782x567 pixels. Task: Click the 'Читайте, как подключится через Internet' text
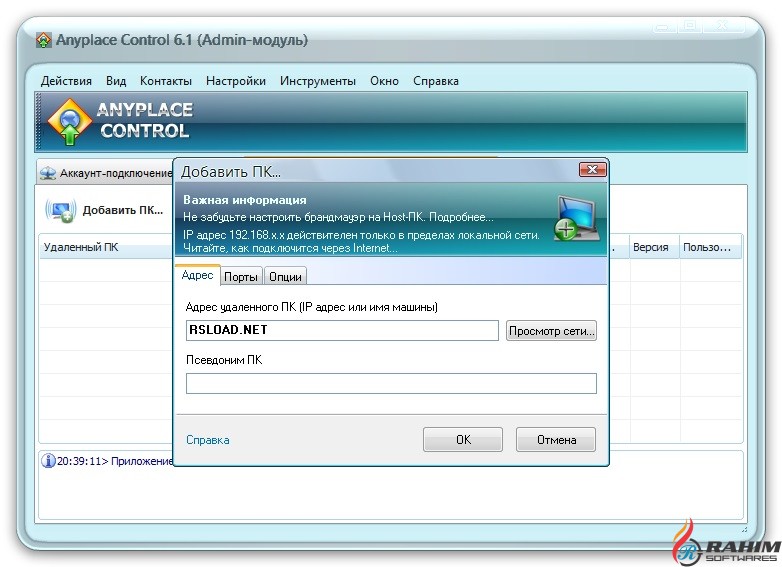pyautogui.click(x=290, y=248)
